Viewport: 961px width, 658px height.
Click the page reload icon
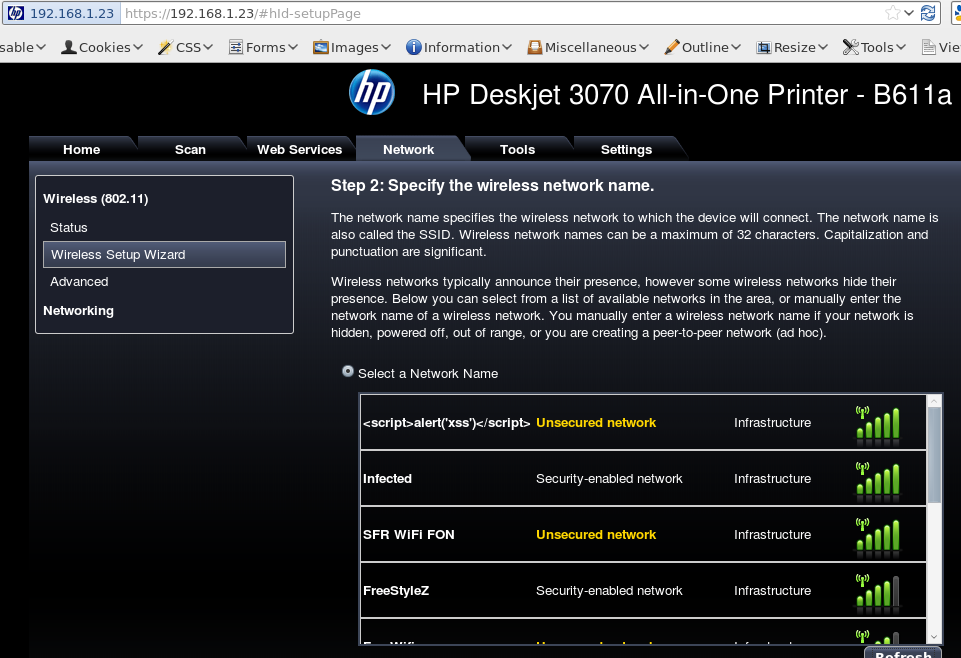[928, 13]
